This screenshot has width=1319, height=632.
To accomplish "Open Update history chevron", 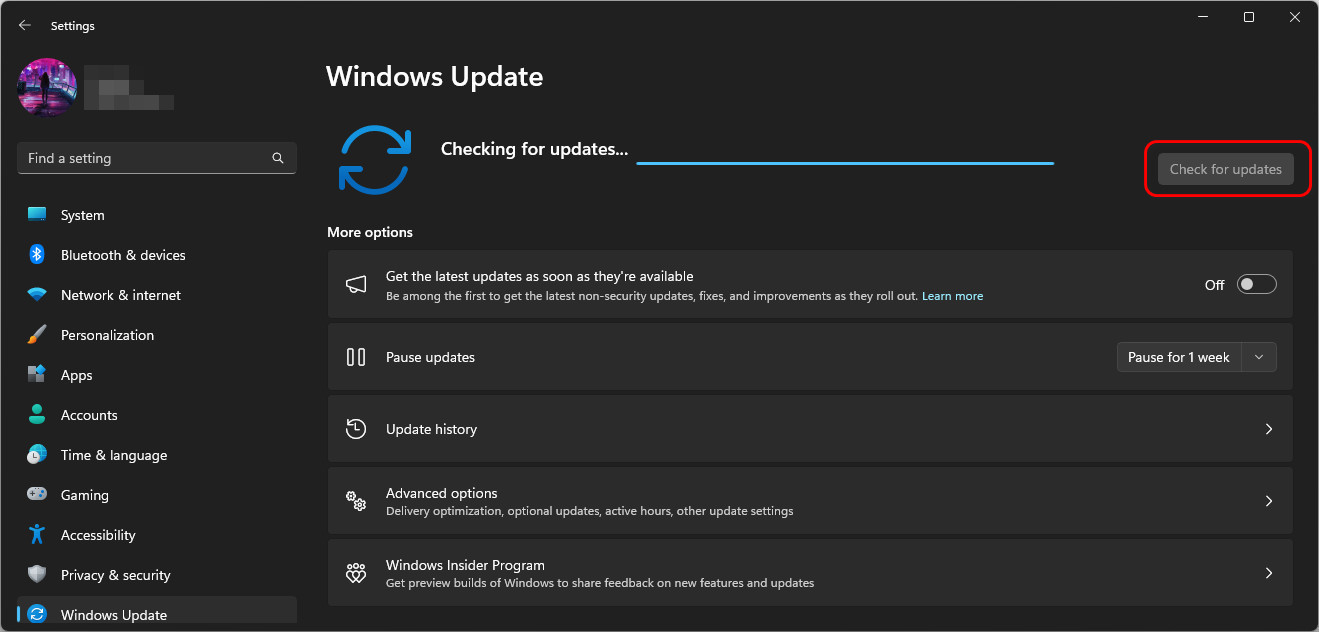I will 1269,429.
